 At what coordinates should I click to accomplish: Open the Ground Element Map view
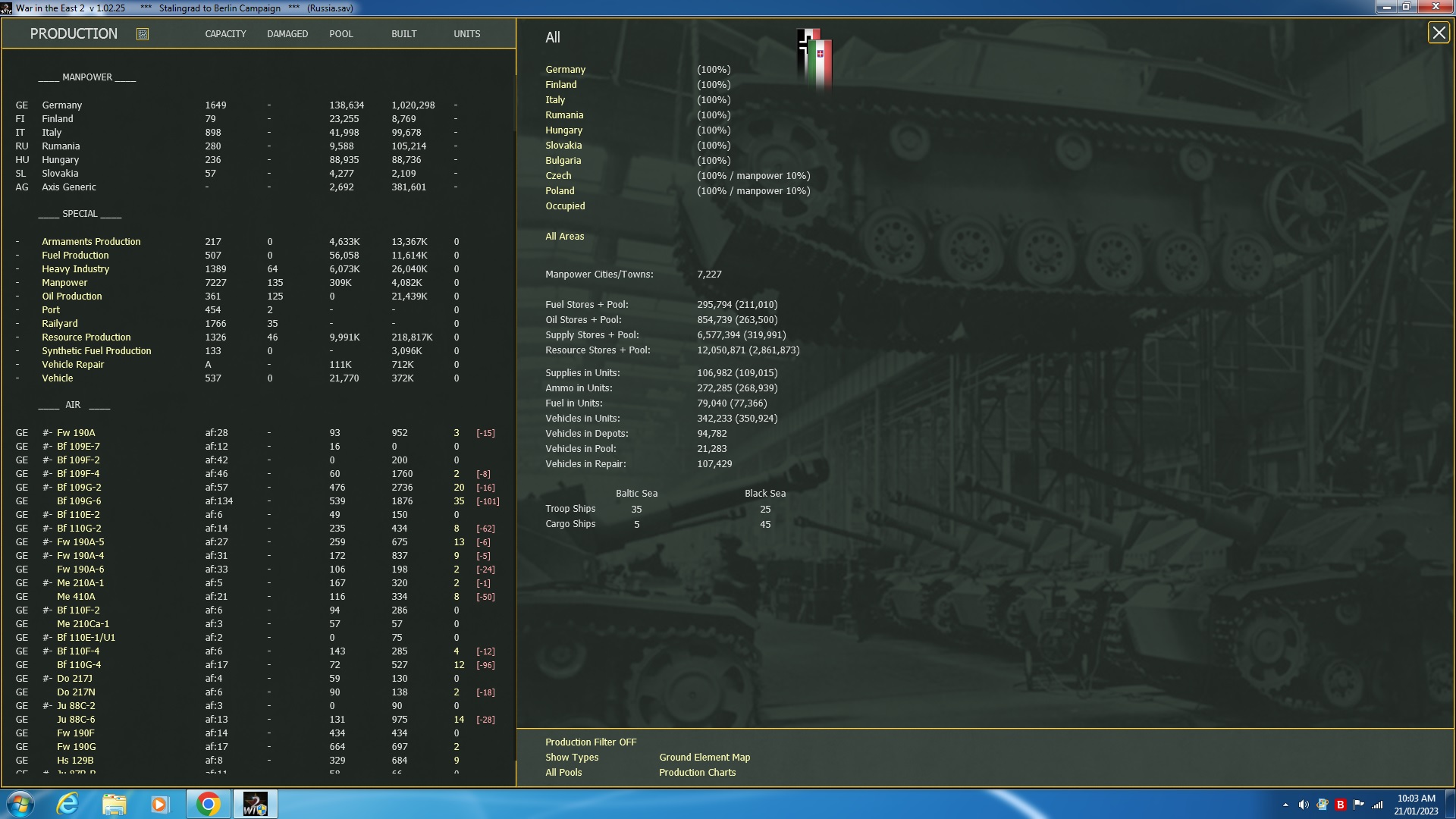pyautogui.click(x=704, y=757)
